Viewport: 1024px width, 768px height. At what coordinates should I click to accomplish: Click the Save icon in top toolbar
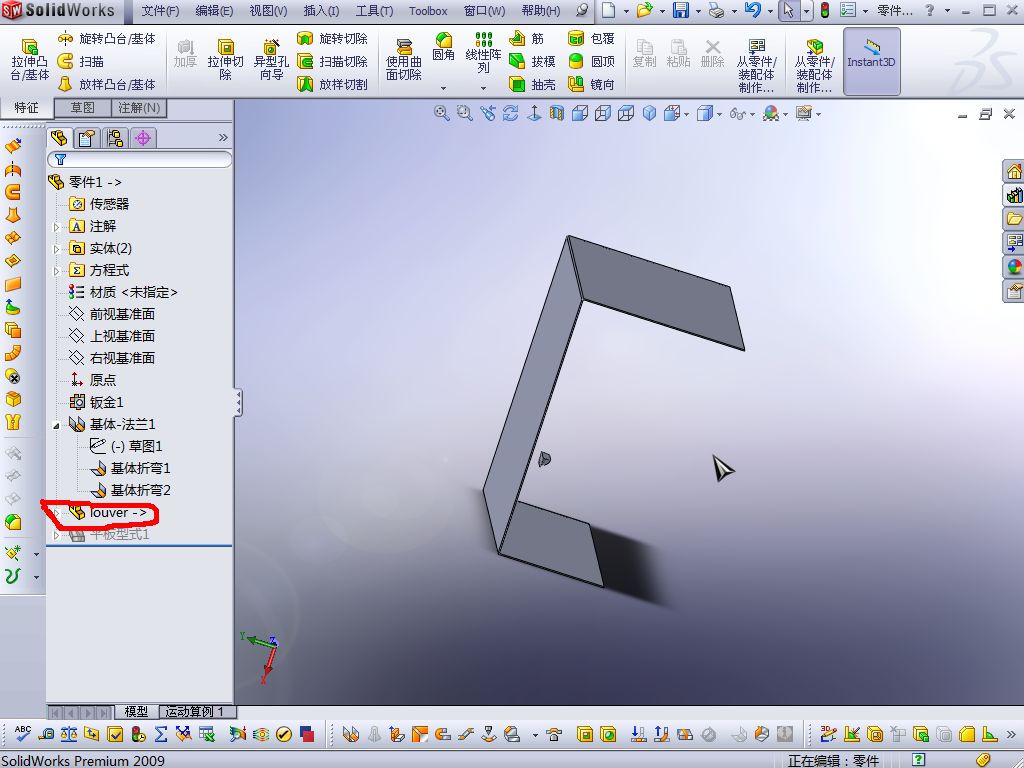pos(681,10)
